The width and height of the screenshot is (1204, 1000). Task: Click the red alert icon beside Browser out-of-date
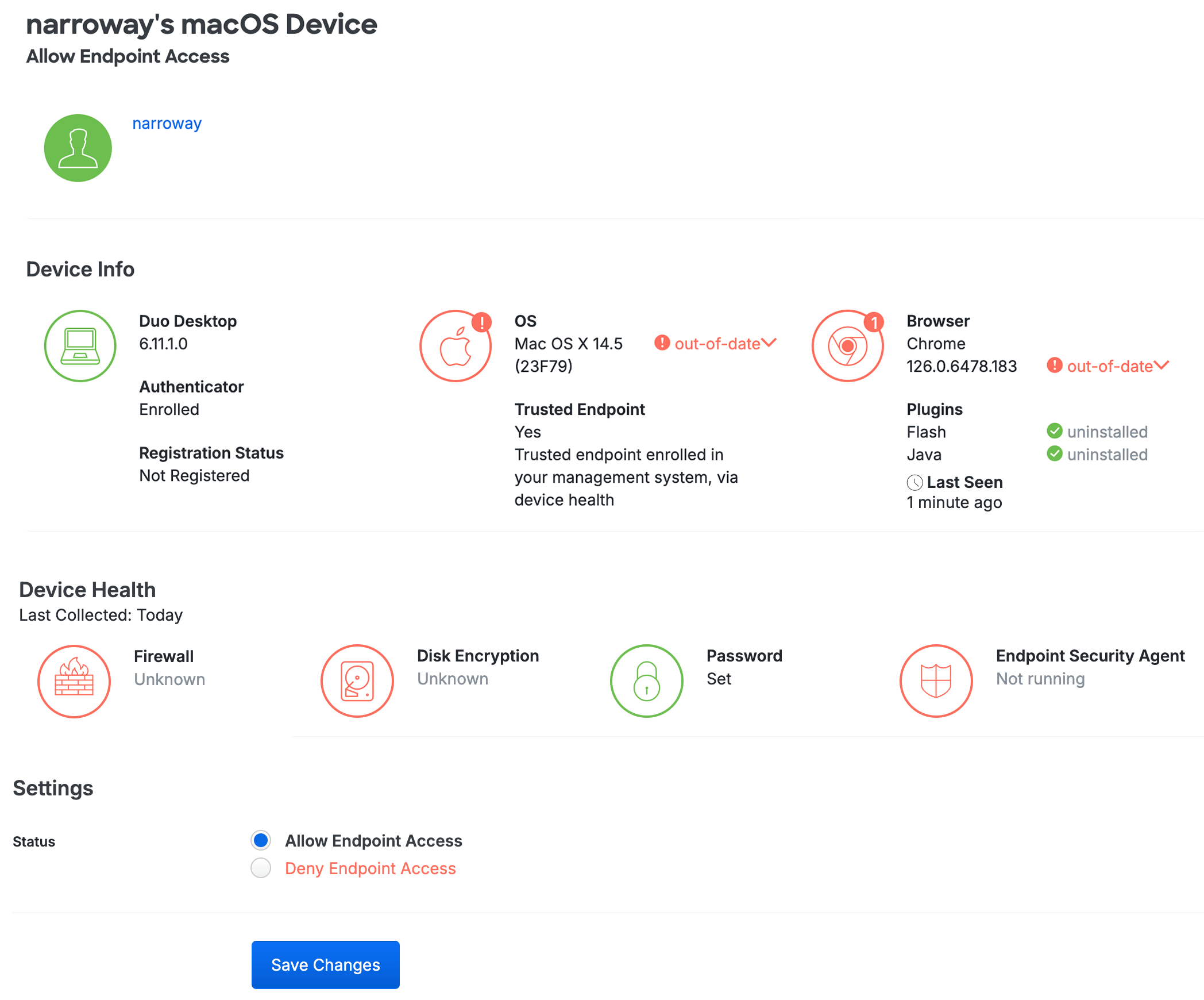1054,366
